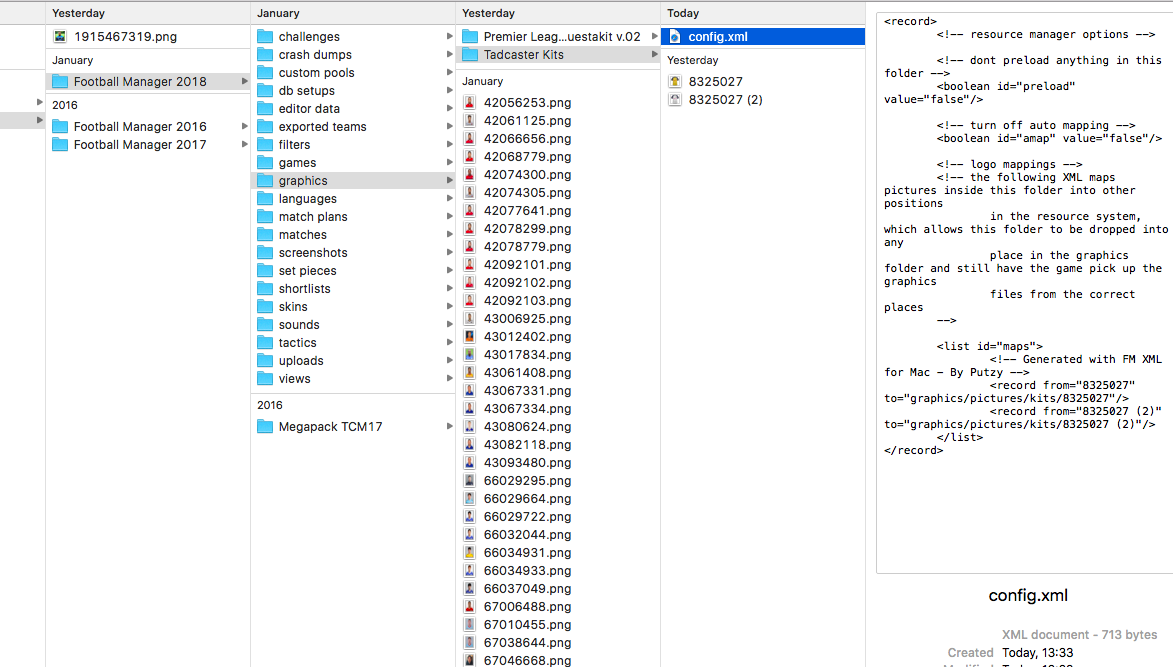The width and height of the screenshot is (1173, 667).
Task: Click the crash dumps folder icon
Action: click(x=265, y=54)
